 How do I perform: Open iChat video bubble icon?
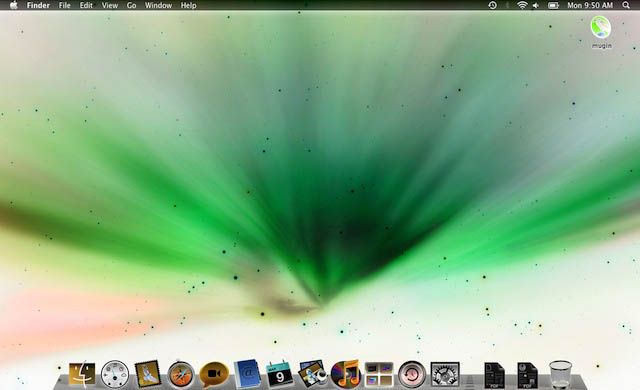tap(214, 374)
